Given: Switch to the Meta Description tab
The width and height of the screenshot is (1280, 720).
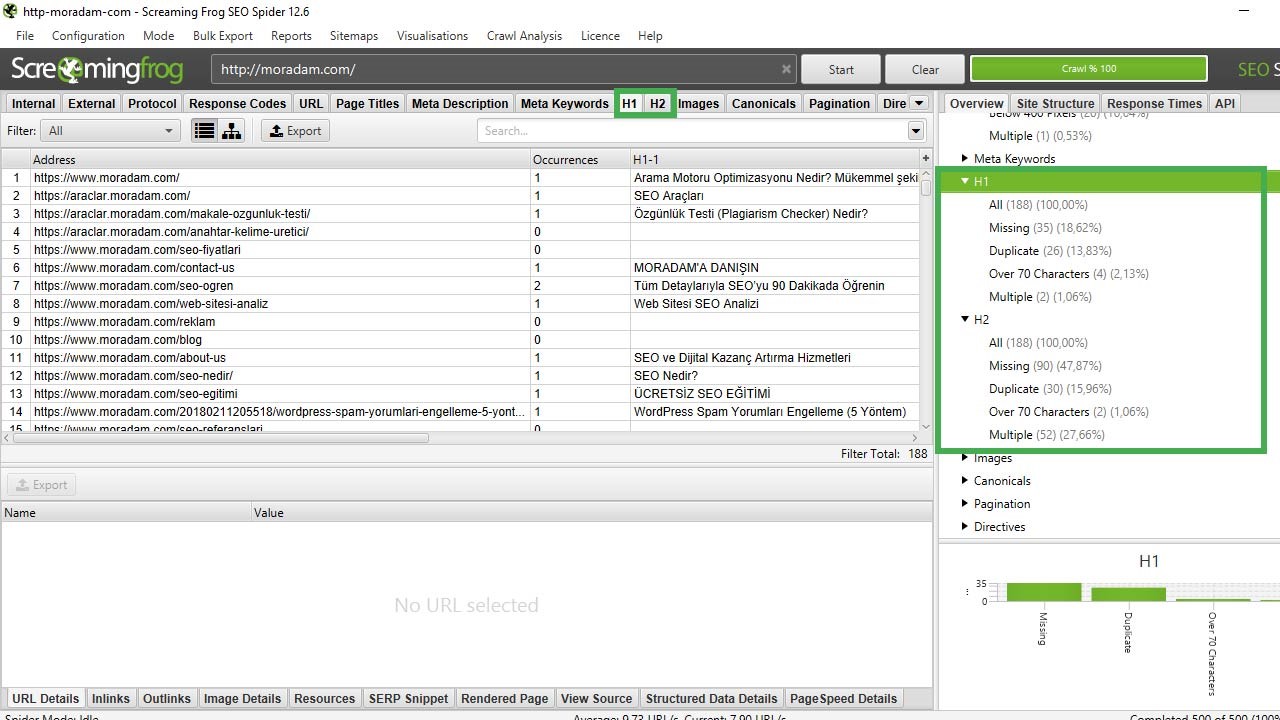Looking at the screenshot, I should [460, 103].
